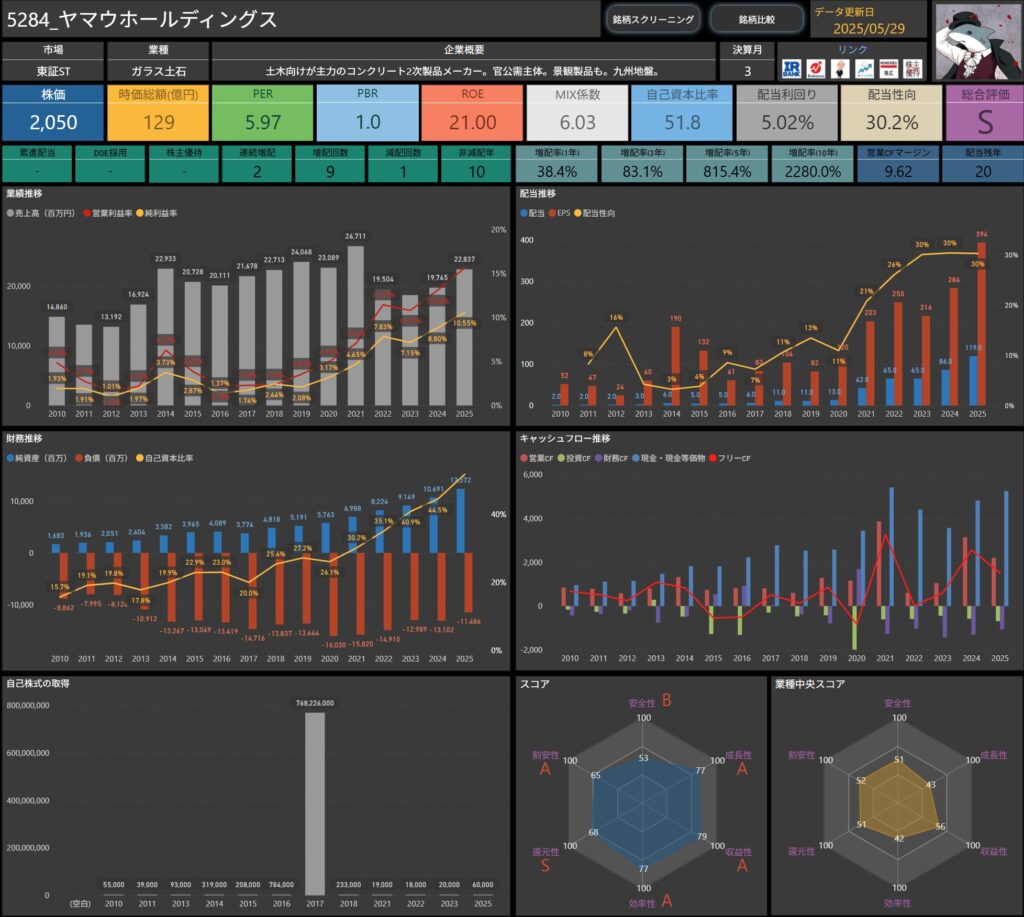Click the 営業CFマージン value 9.62
Screen dimensions: 1024x917
click(898, 172)
